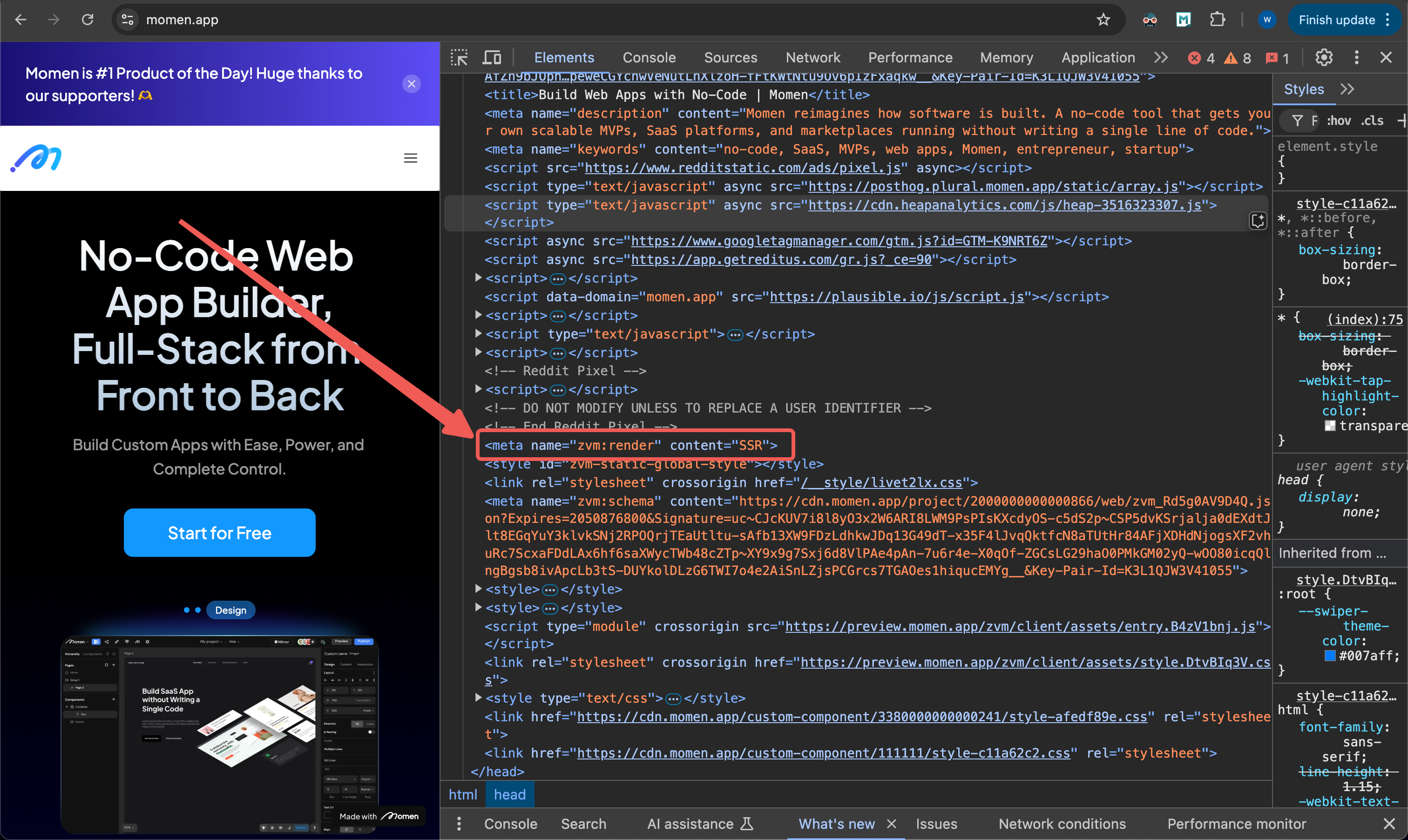
Task: Bookmark this page with the star icon
Action: coord(1103,20)
